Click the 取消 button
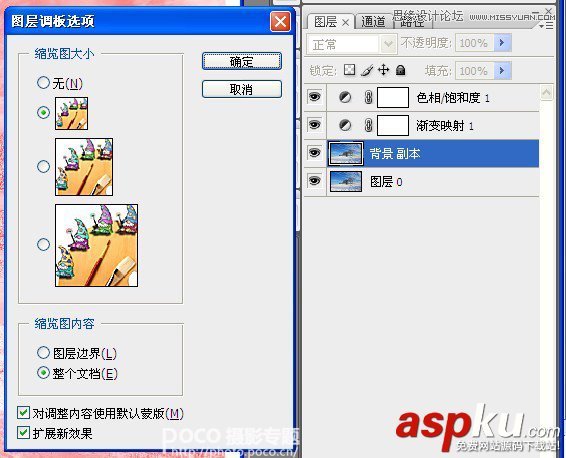 [241, 89]
